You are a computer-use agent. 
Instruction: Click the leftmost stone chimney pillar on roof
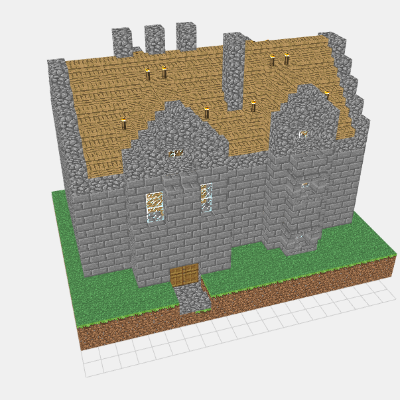123,43
